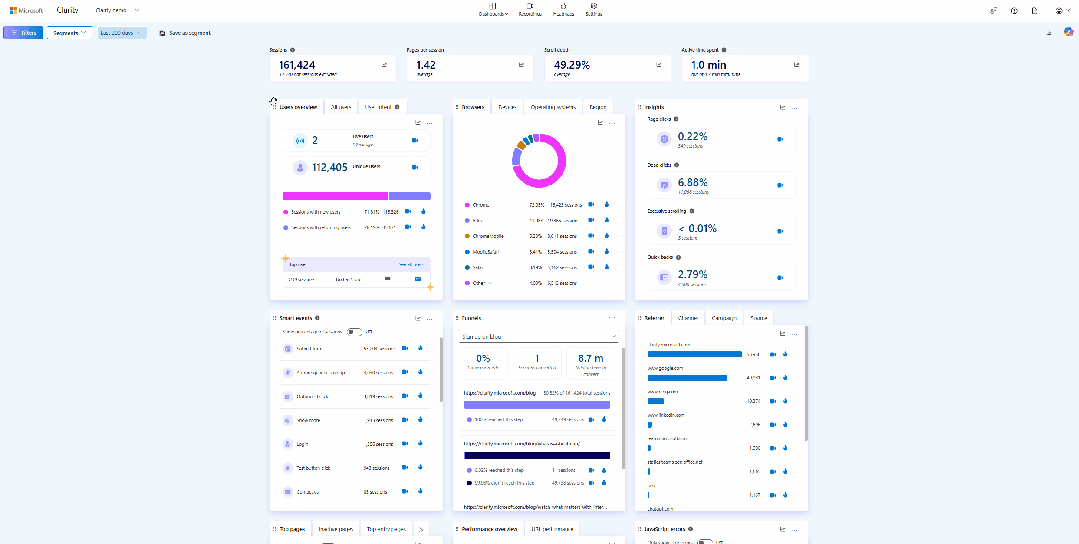Open the Dashboards view in top navigation
The height and width of the screenshot is (544, 1079).
point(493,10)
